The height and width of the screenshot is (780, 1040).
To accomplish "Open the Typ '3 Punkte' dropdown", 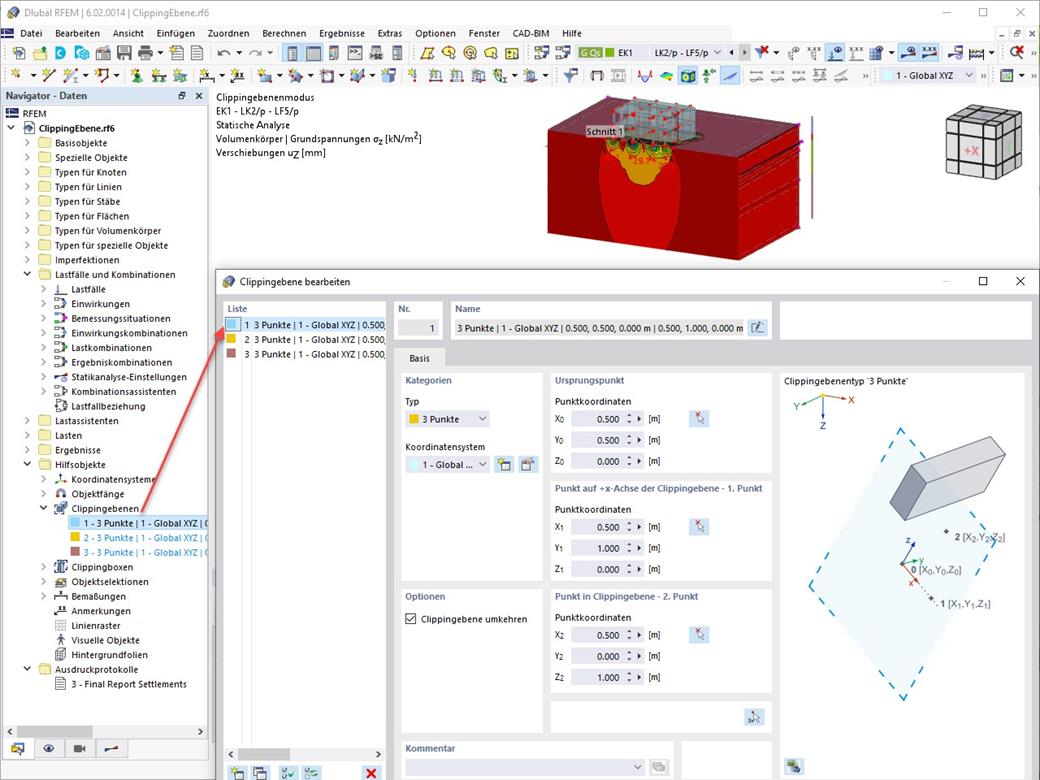I will (447, 419).
